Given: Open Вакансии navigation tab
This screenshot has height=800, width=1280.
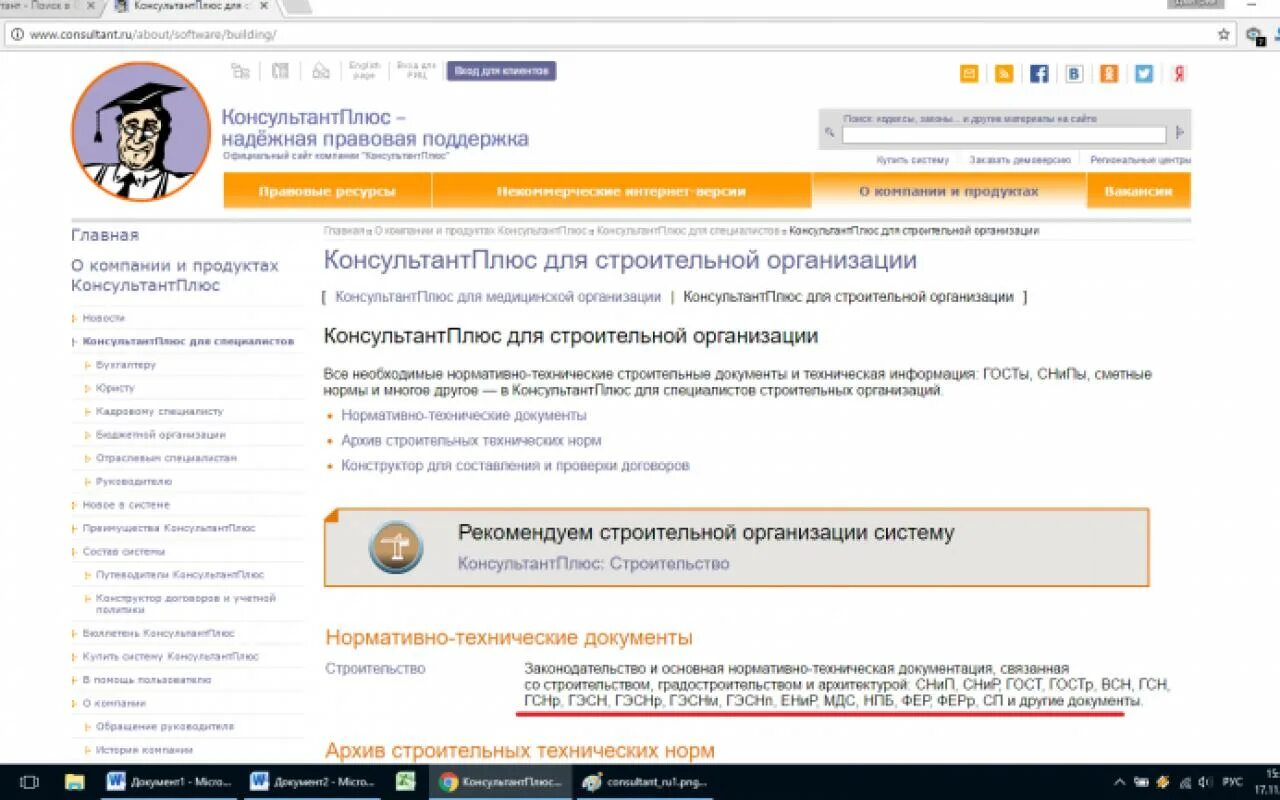Looking at the screenshot, I should [1138, 191].
